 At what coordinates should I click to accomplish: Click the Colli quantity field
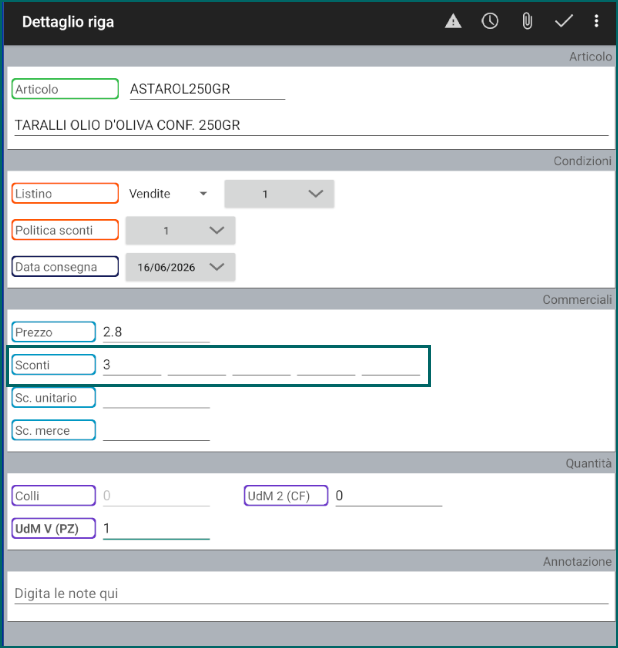coord(156,496)
